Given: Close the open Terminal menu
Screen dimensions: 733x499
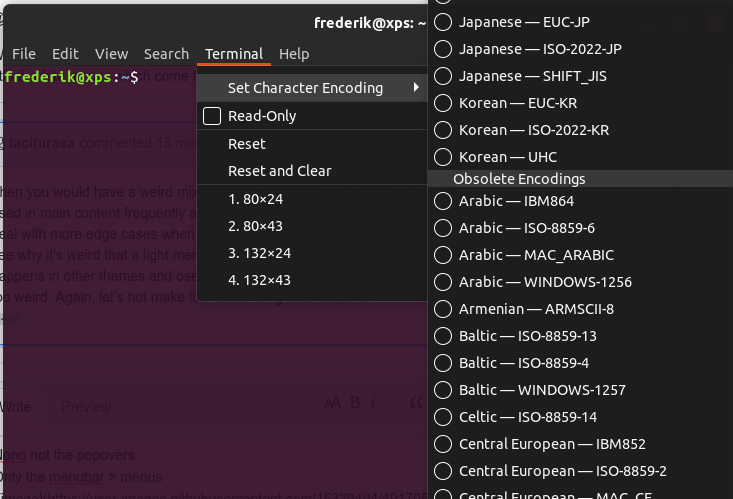Looking at the screenshot, I should [234, 54].
